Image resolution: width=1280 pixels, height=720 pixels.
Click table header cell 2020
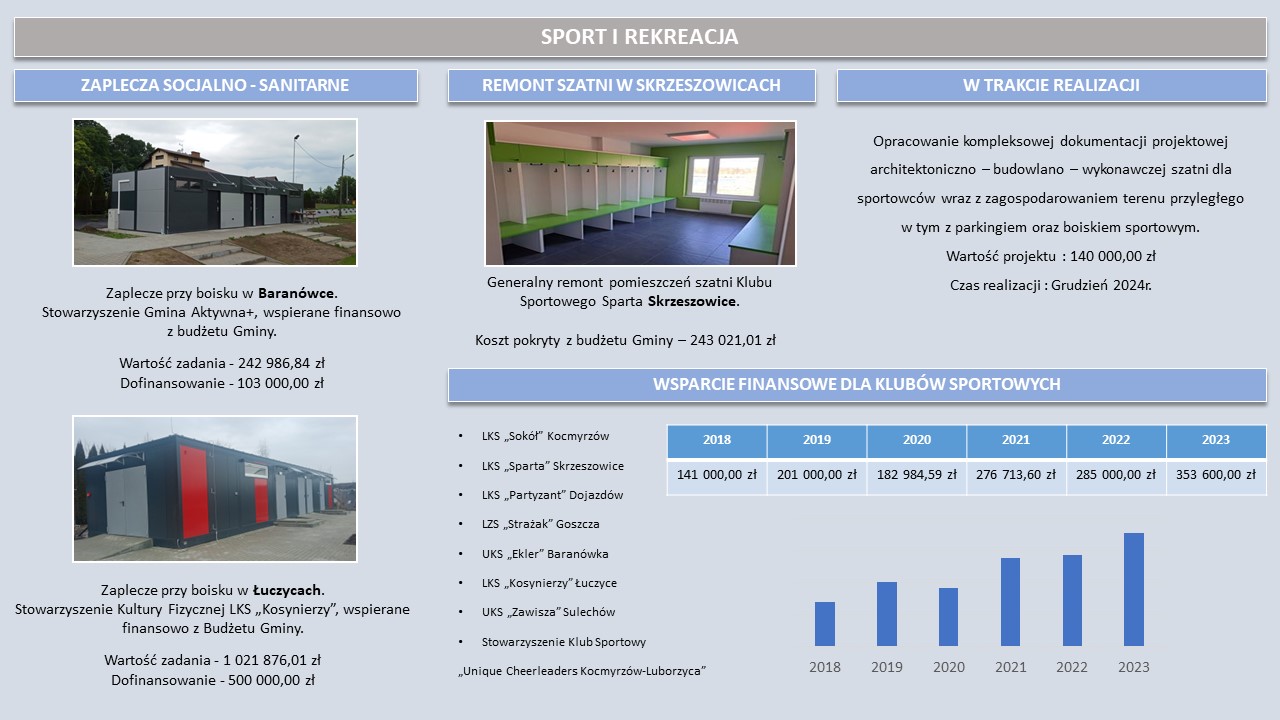pyautogui.click(x=917, y=441)
